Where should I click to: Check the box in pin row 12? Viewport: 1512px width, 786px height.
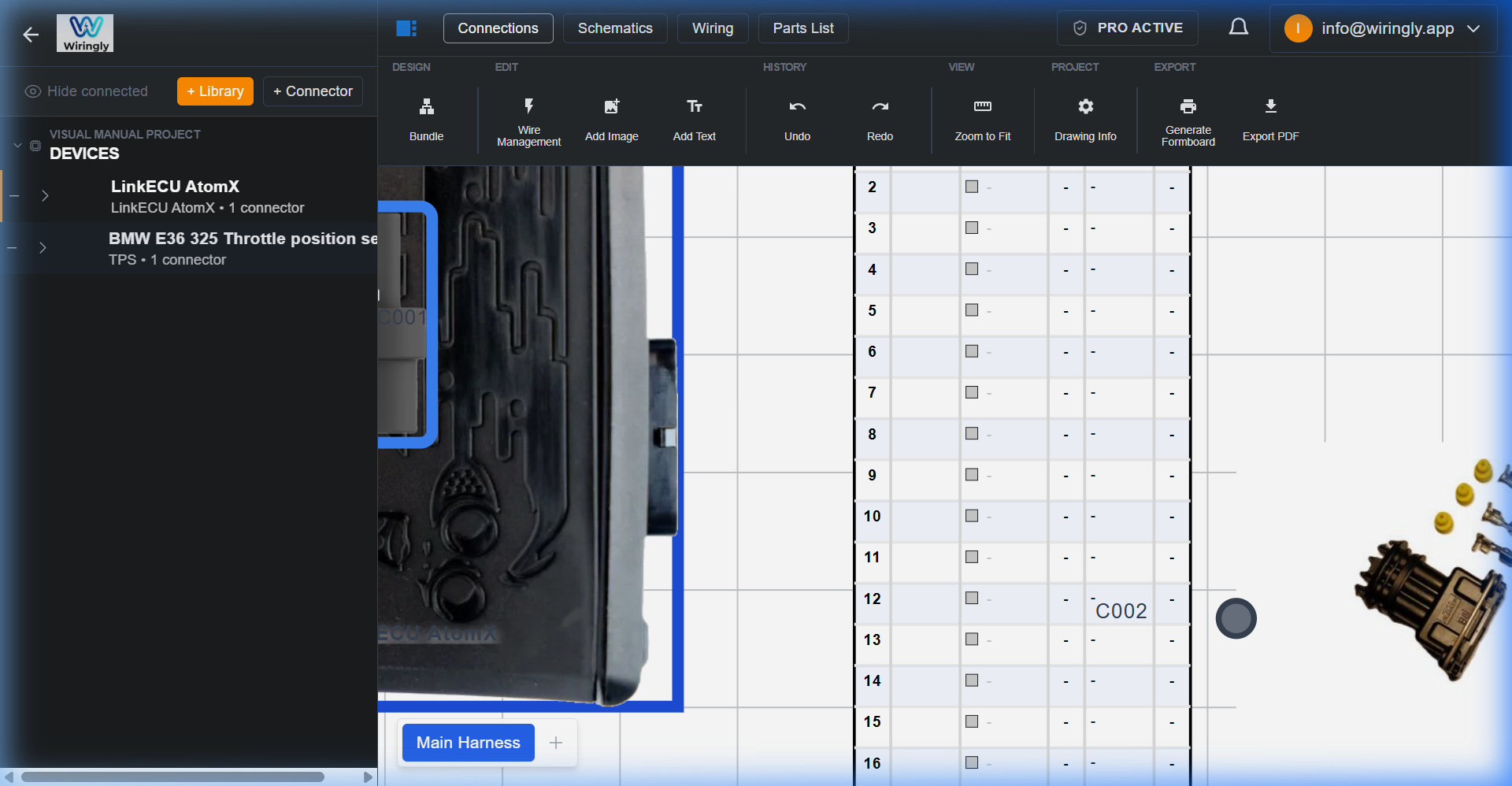tap(972, 598)
